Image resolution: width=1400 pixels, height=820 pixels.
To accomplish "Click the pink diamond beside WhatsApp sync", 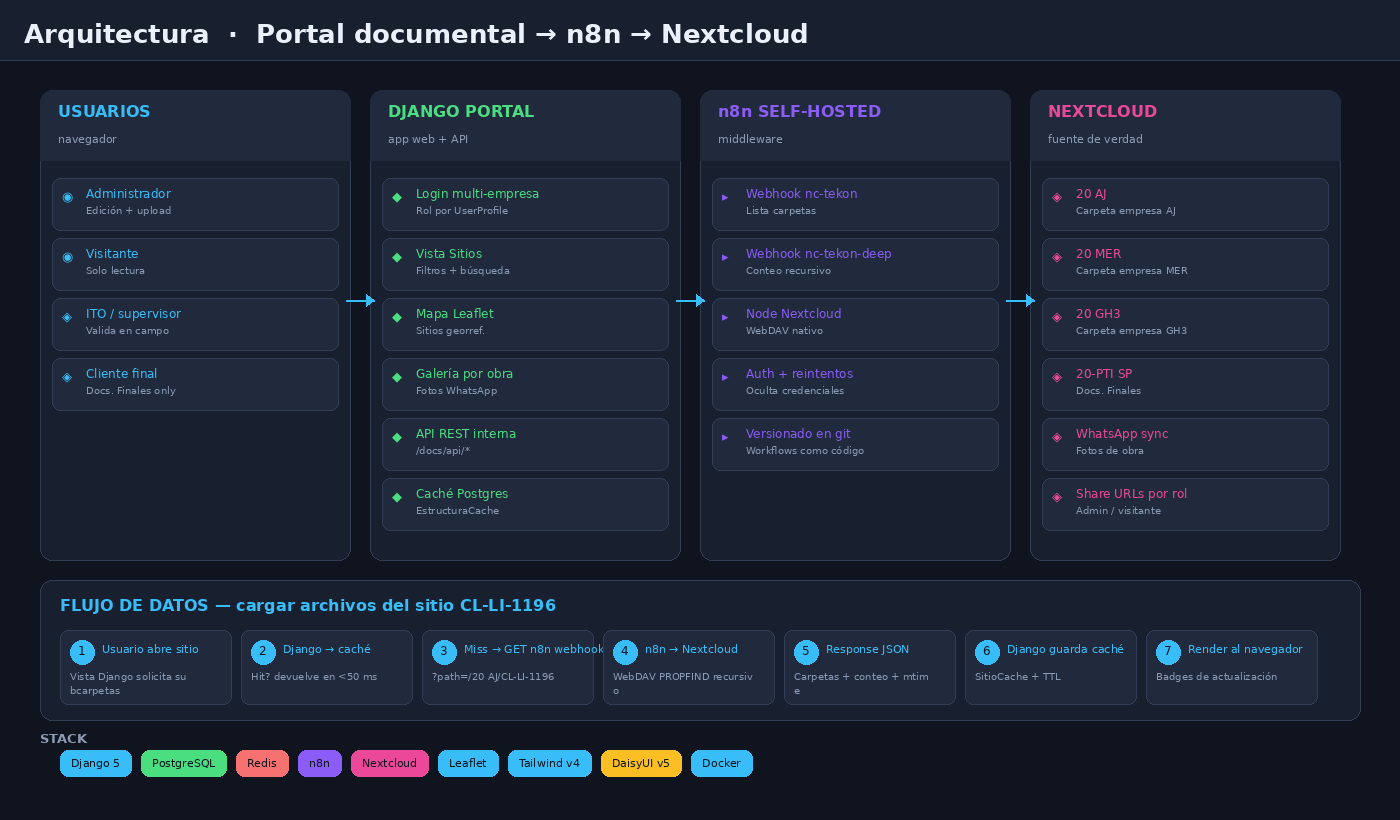I will point(1057,437).
